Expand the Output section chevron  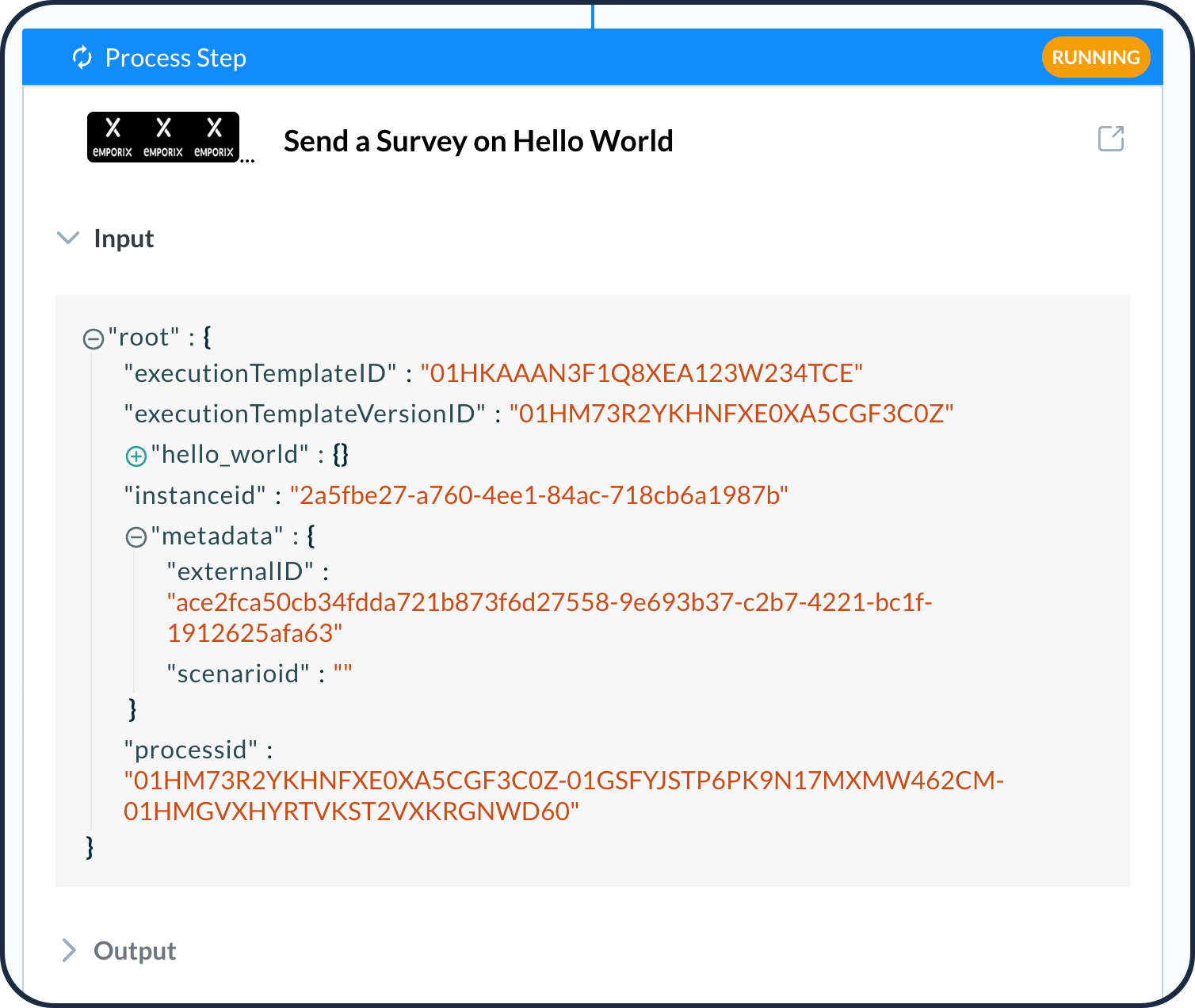[69, 951]
